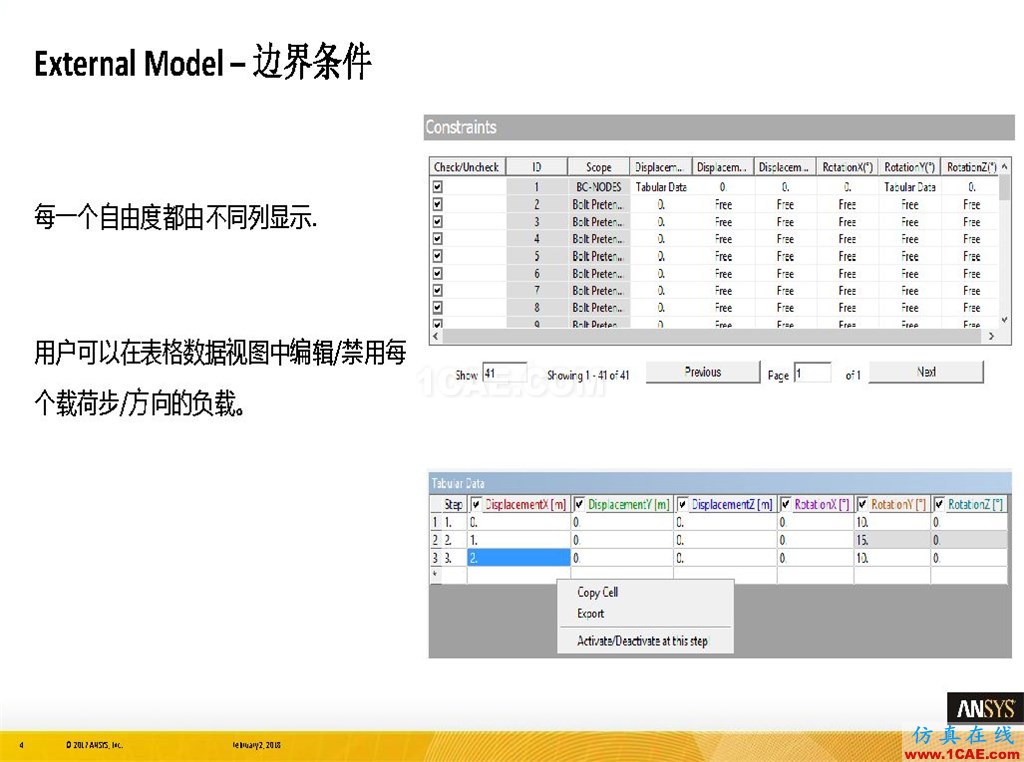Click the Page number input field
The height and width of the screenshot is (762, 1024).
(x=812, y=374)
